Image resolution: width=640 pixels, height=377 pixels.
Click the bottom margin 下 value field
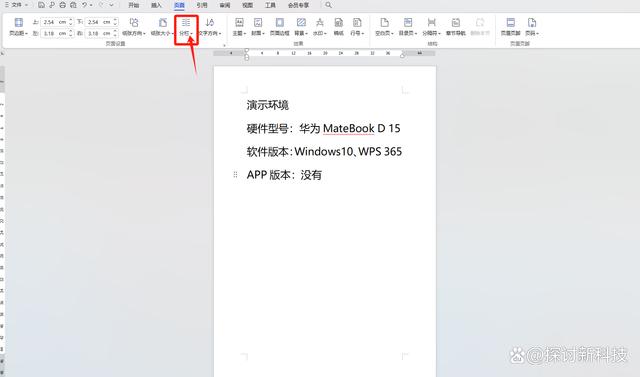click(x=98, y=22)
